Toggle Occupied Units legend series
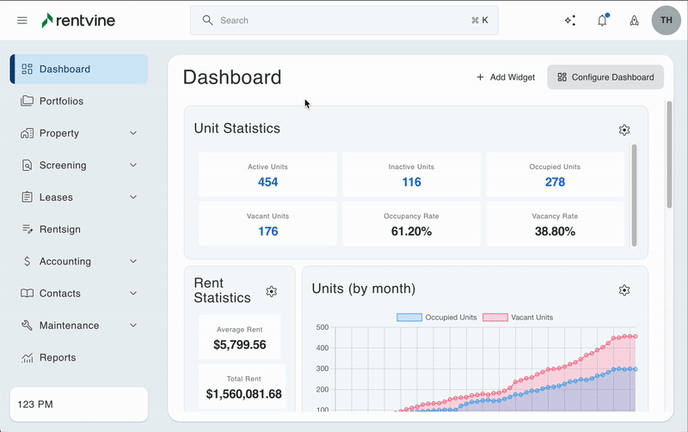The height and width of the screenshot is (432, 688). click(435, 317)
